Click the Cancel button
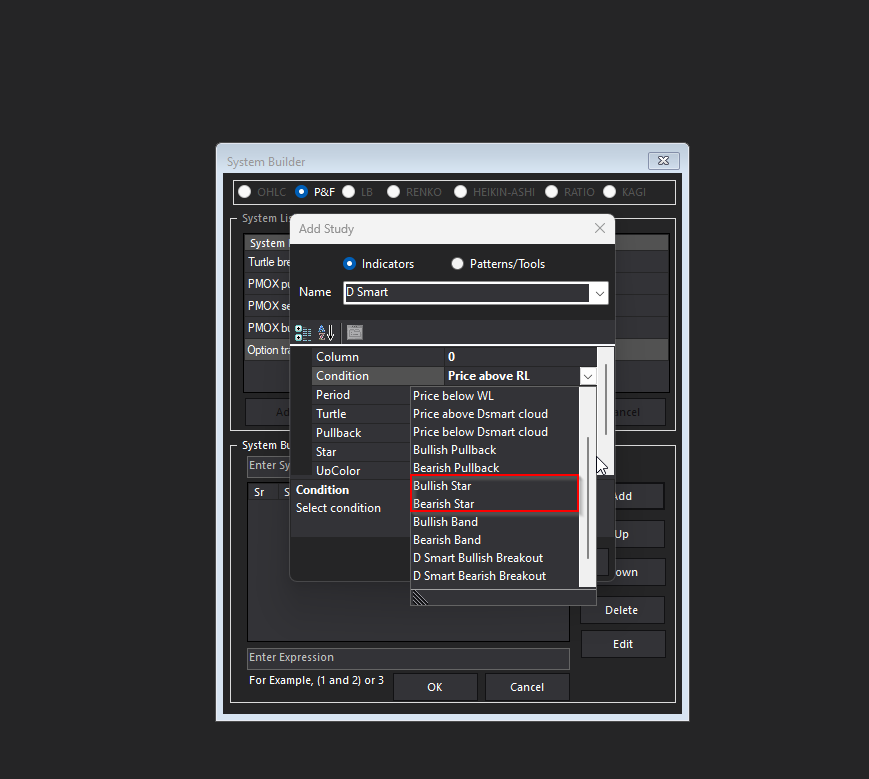The width and height of the screenshot is (869, 779). [x=527, y=687]
